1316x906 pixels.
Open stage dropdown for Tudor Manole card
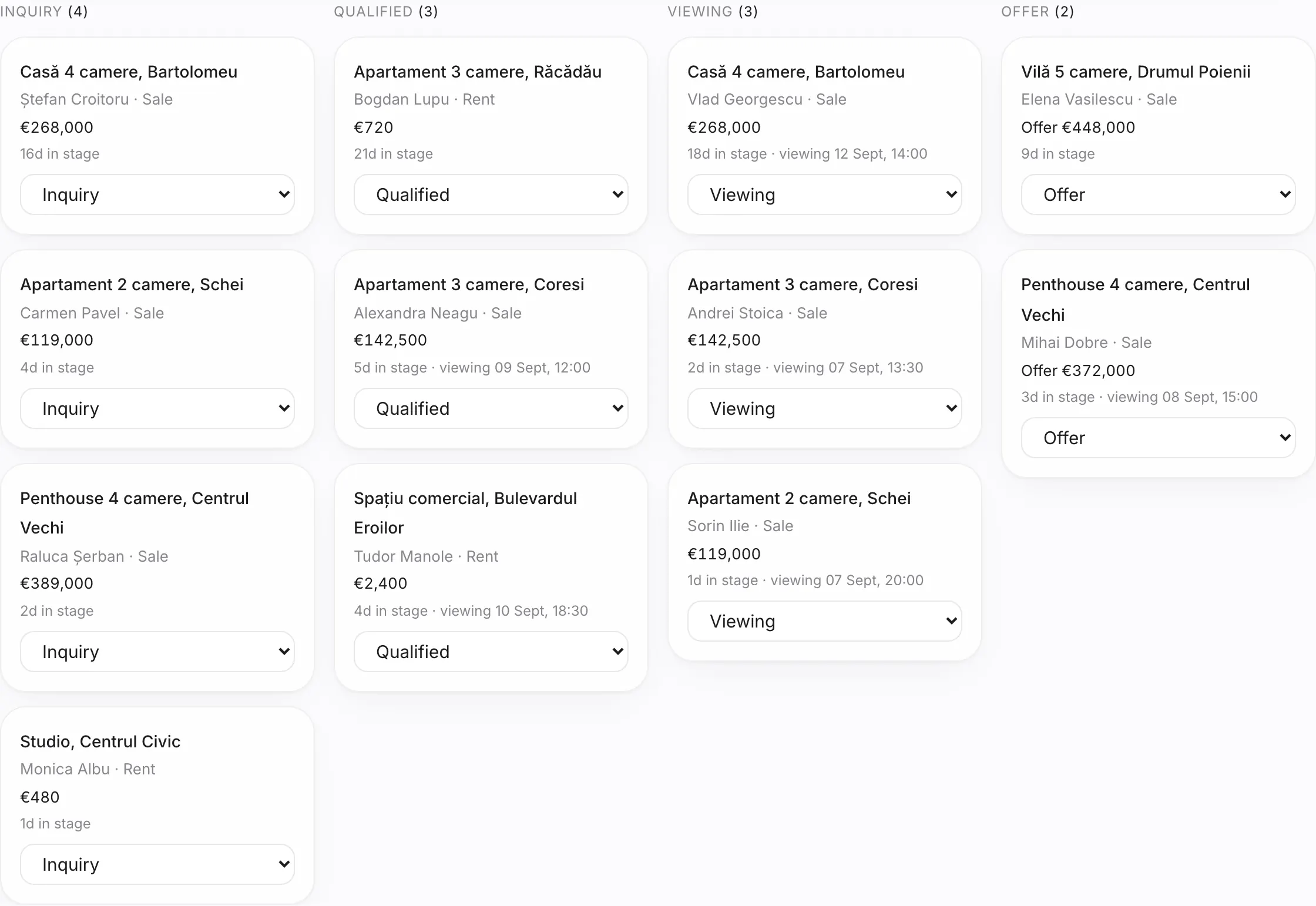tap(491, 652)
